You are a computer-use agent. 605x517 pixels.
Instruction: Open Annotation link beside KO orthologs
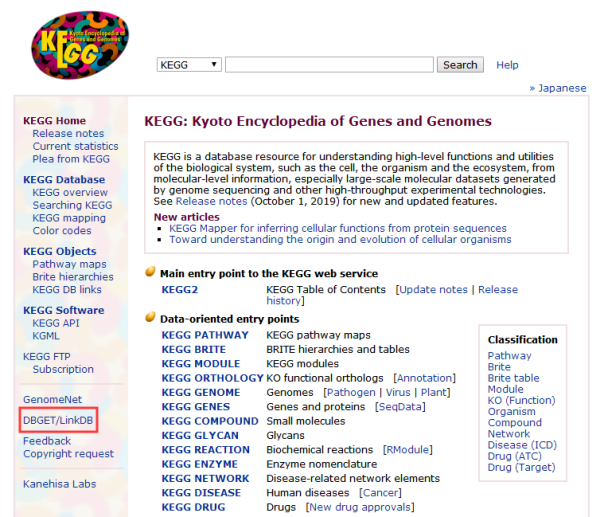(x=424, y=378)
